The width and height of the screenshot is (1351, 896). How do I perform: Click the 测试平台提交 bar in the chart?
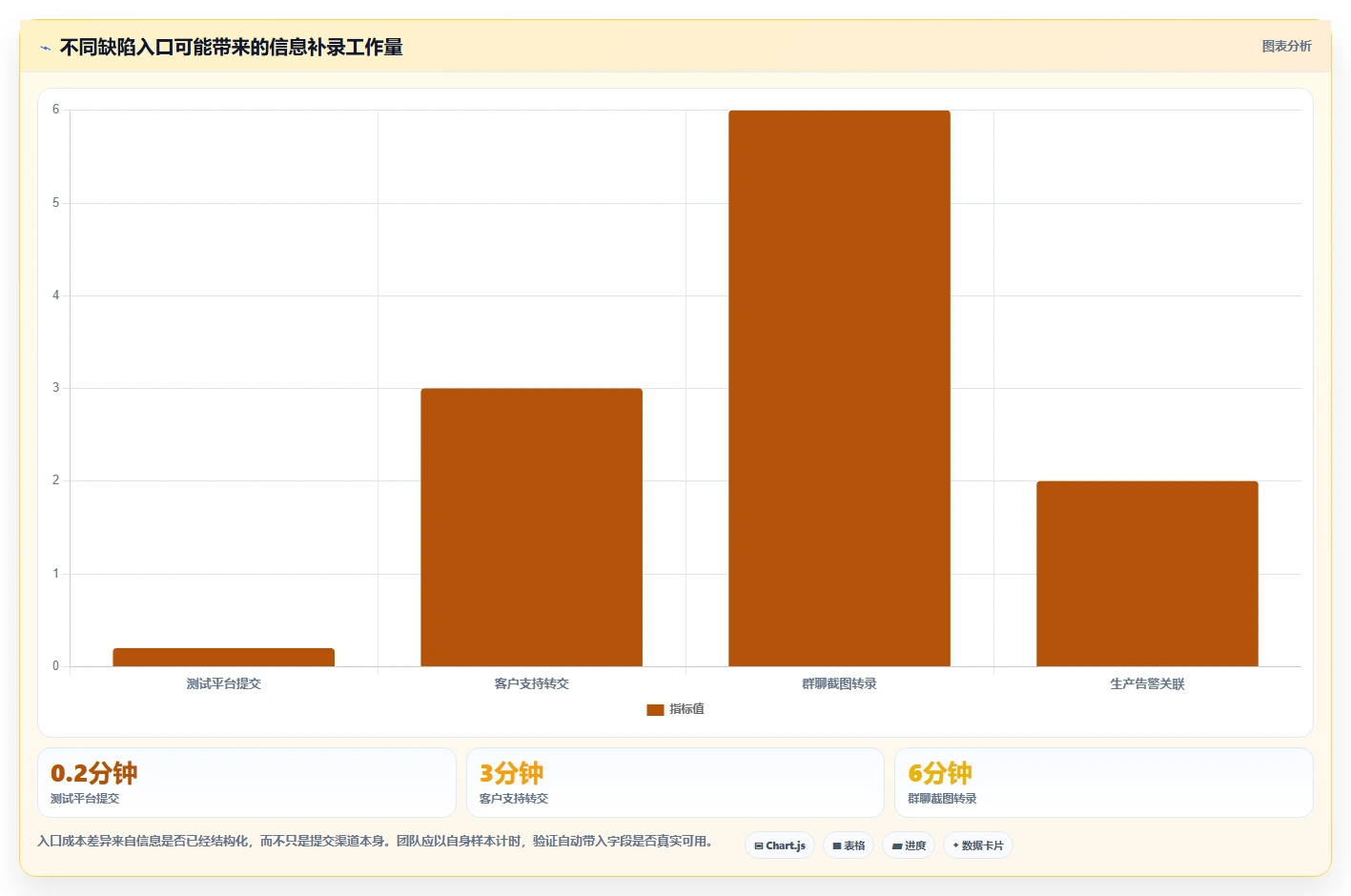tap(223, 657)
